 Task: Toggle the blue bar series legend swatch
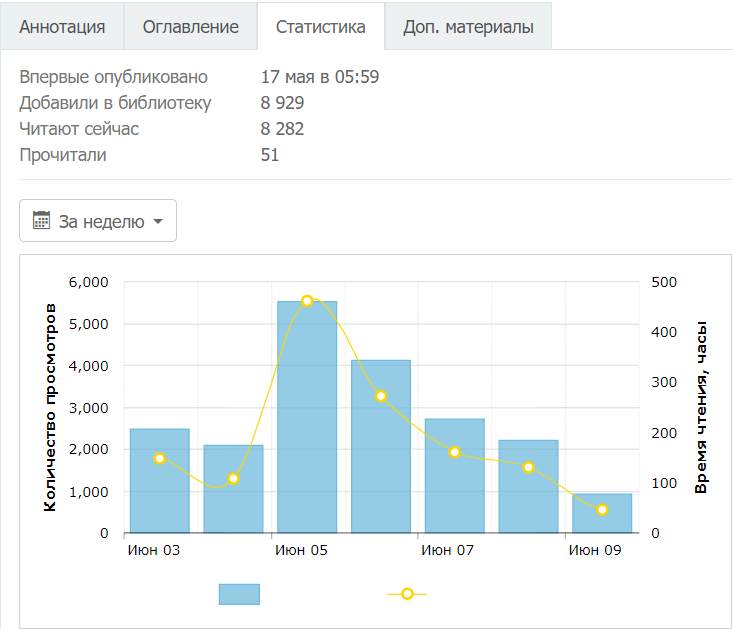click(x=239, y=594)
